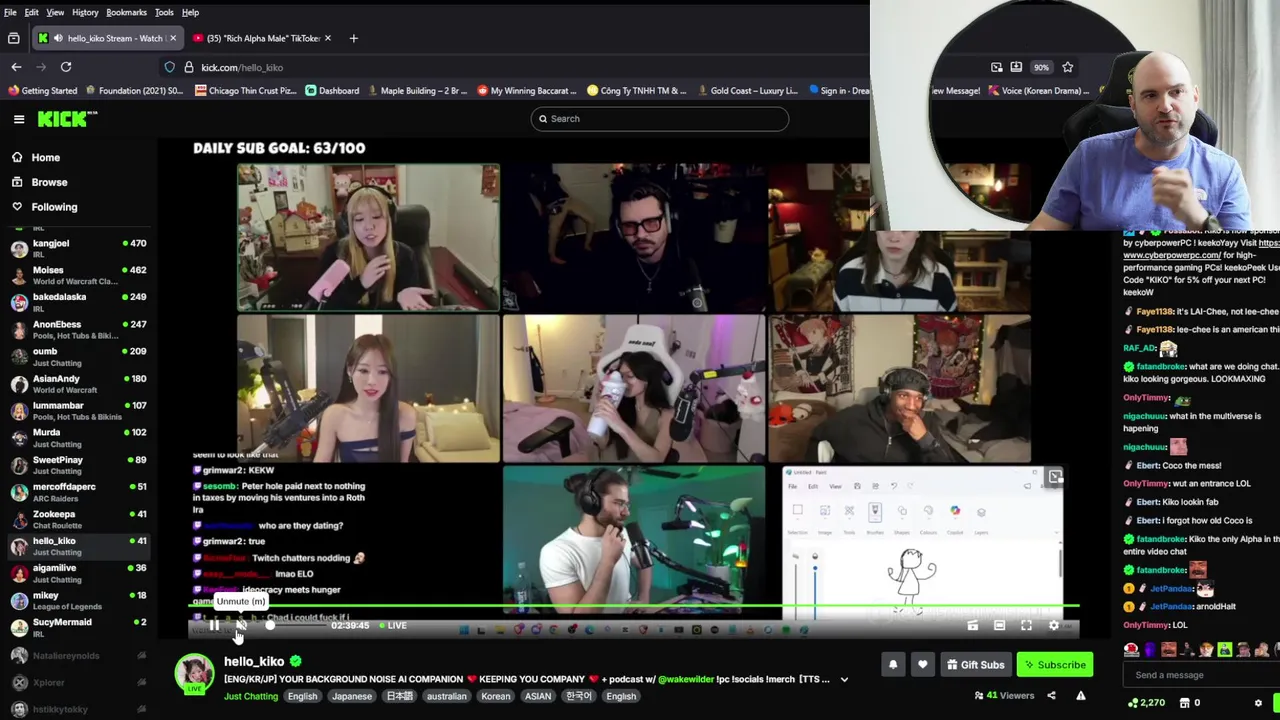The image size is (1280, 720).
Task: Click the clip icon in player controls
Action: click(972, 625)
